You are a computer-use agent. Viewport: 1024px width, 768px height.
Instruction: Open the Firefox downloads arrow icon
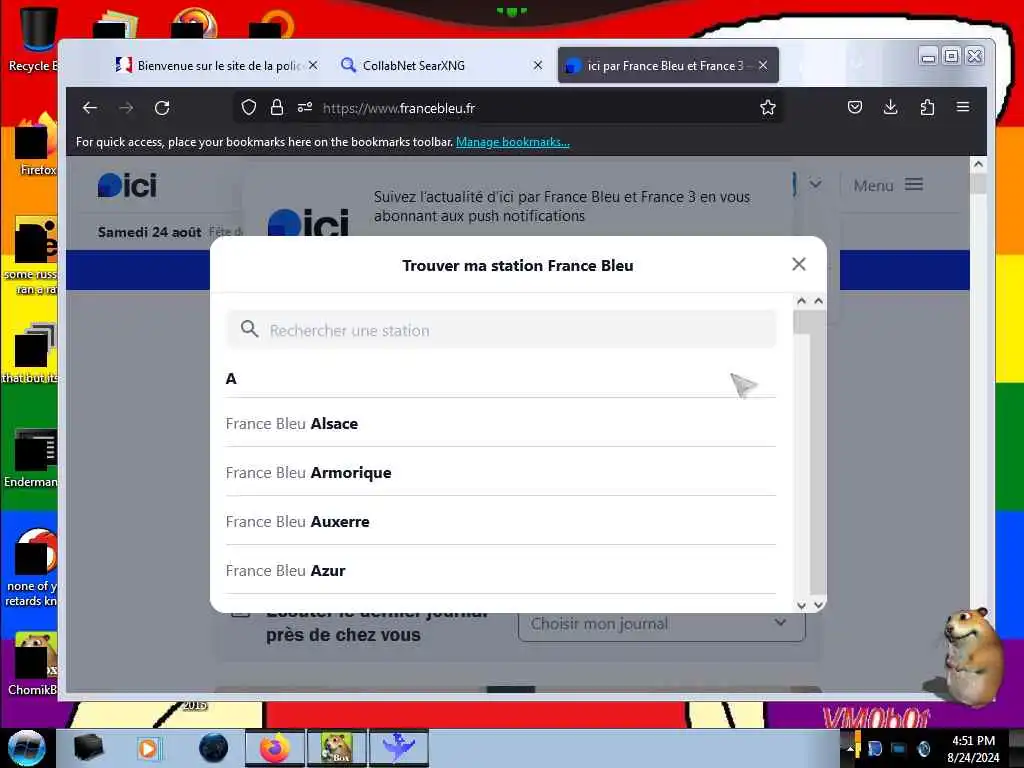(x=890, y=107)
